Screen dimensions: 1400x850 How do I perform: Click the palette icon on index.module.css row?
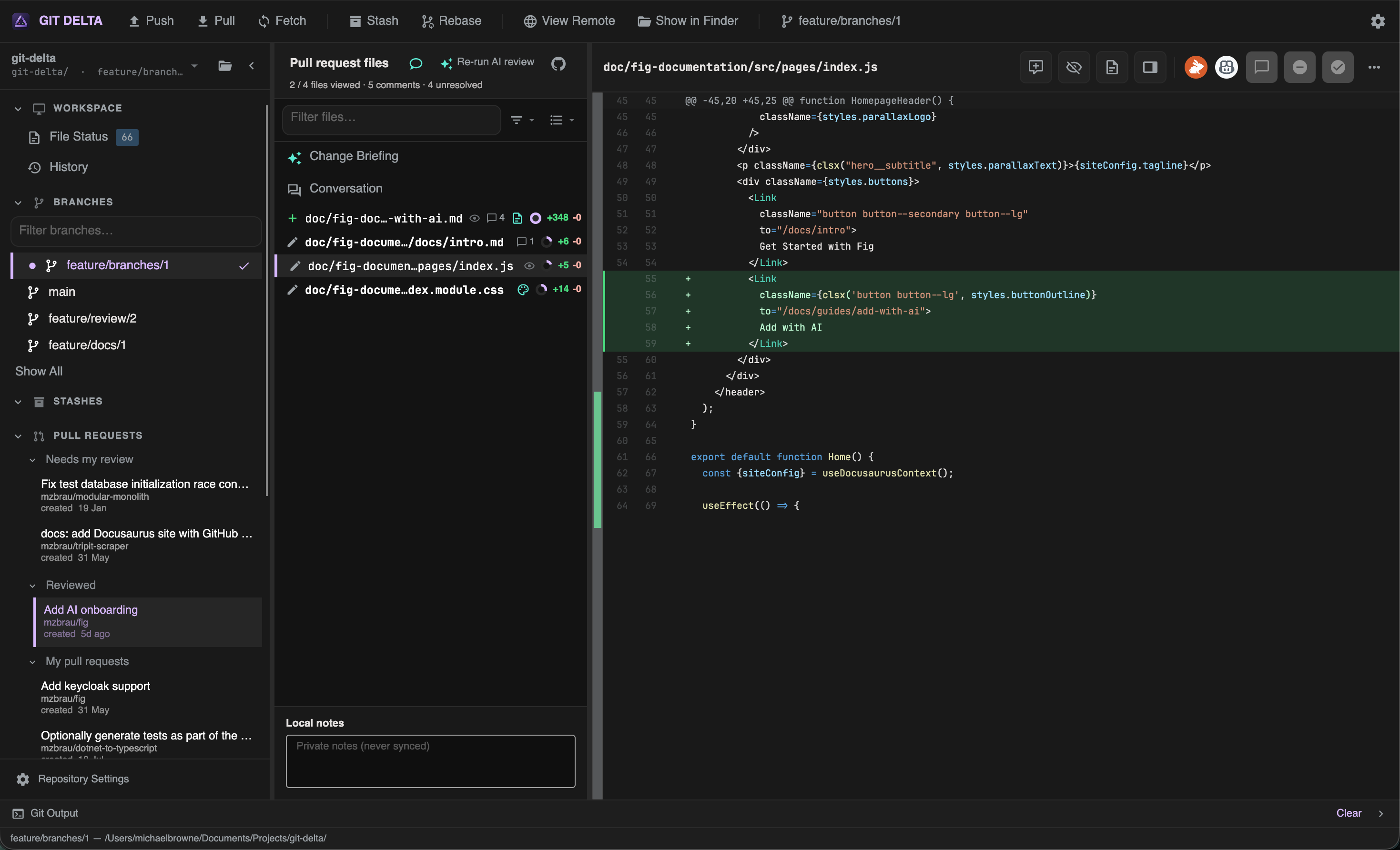click(x=523, y=289)
